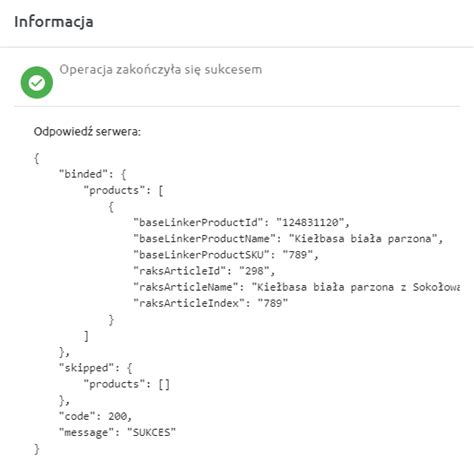Click the 'Odpowiedź serwera:' label

(87, 131)
